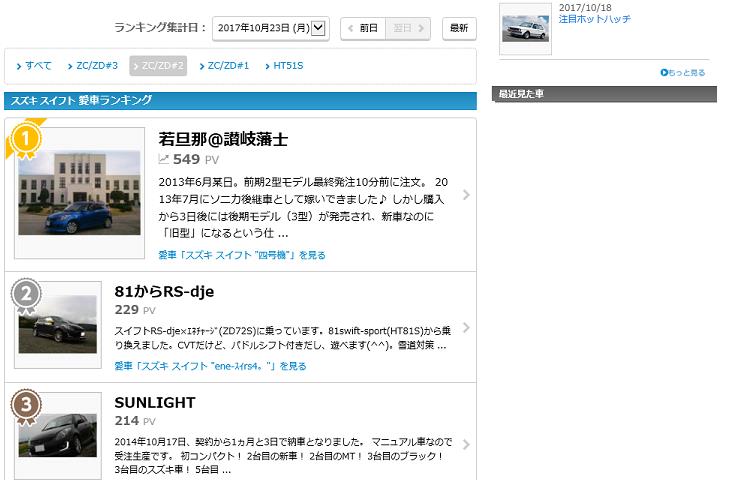
Task: Open the 注目ホットハッチ sidebar link
Action: tap(594, 19)
